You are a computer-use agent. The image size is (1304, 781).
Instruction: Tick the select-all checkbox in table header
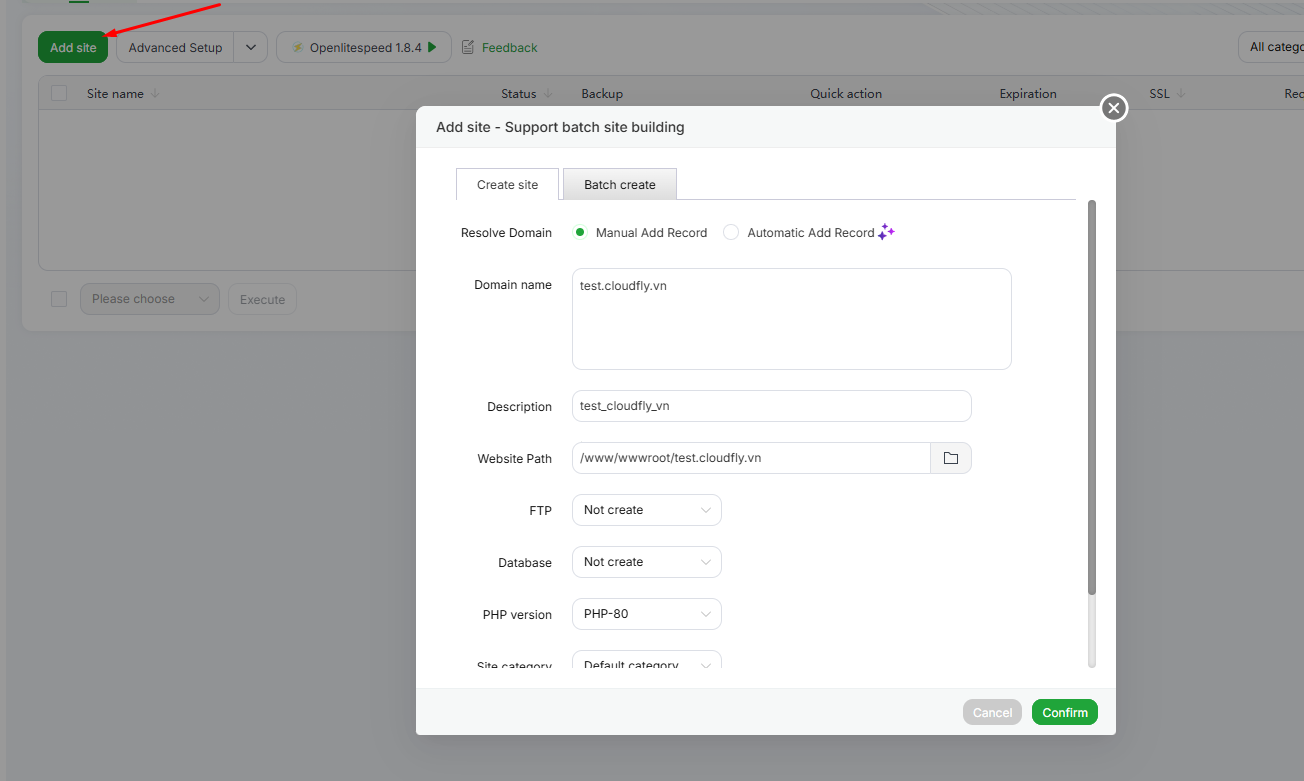pos(59,93)
